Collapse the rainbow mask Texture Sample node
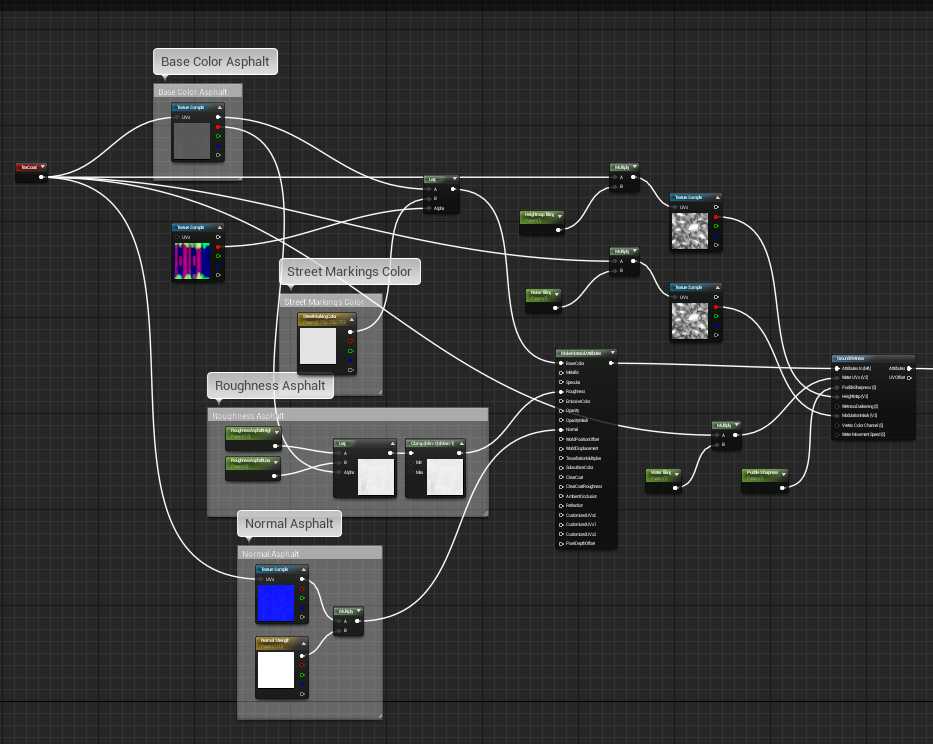 220,227
